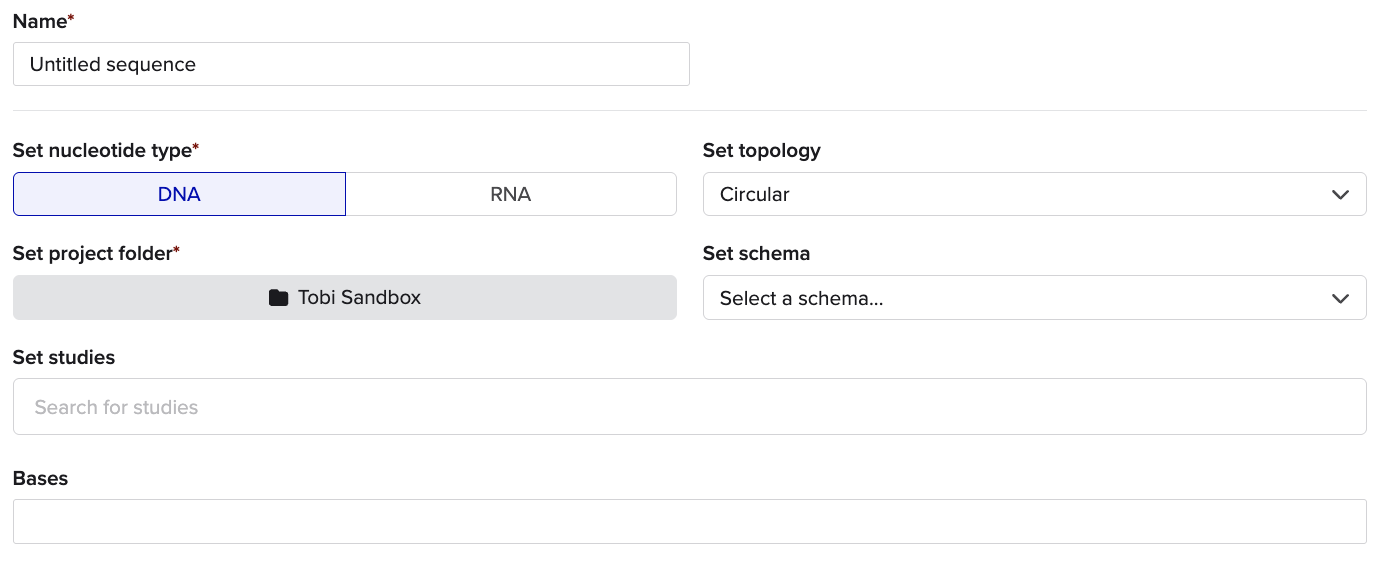Click the Bases label text
The image size is (1378, 564).
click(x=40, y=479)
